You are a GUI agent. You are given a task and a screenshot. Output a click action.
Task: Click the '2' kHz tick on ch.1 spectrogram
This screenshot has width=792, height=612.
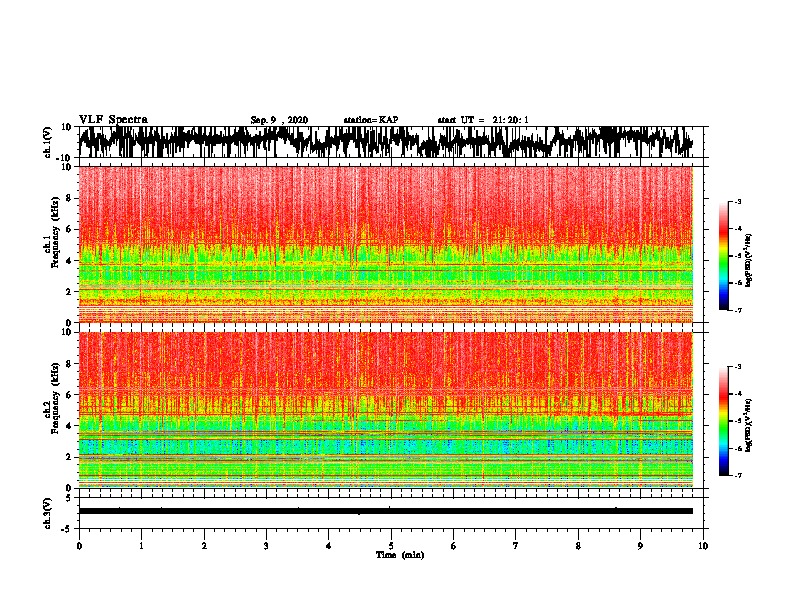pos(69,291)
